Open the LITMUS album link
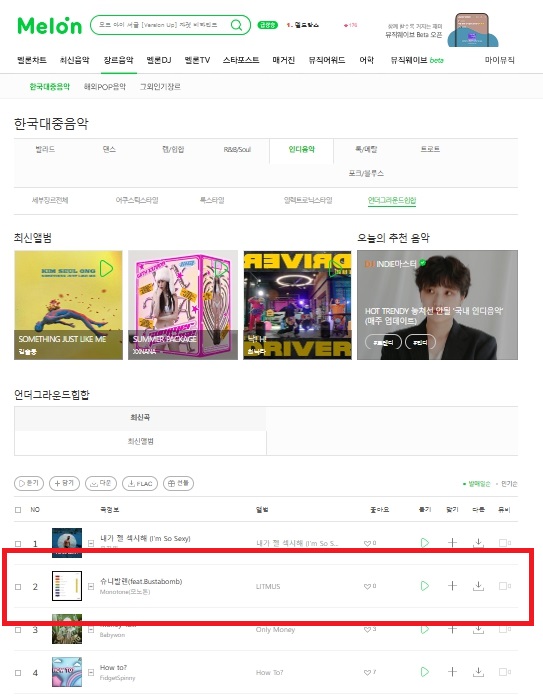The image size is (543, 700). [x=268, y=586]
